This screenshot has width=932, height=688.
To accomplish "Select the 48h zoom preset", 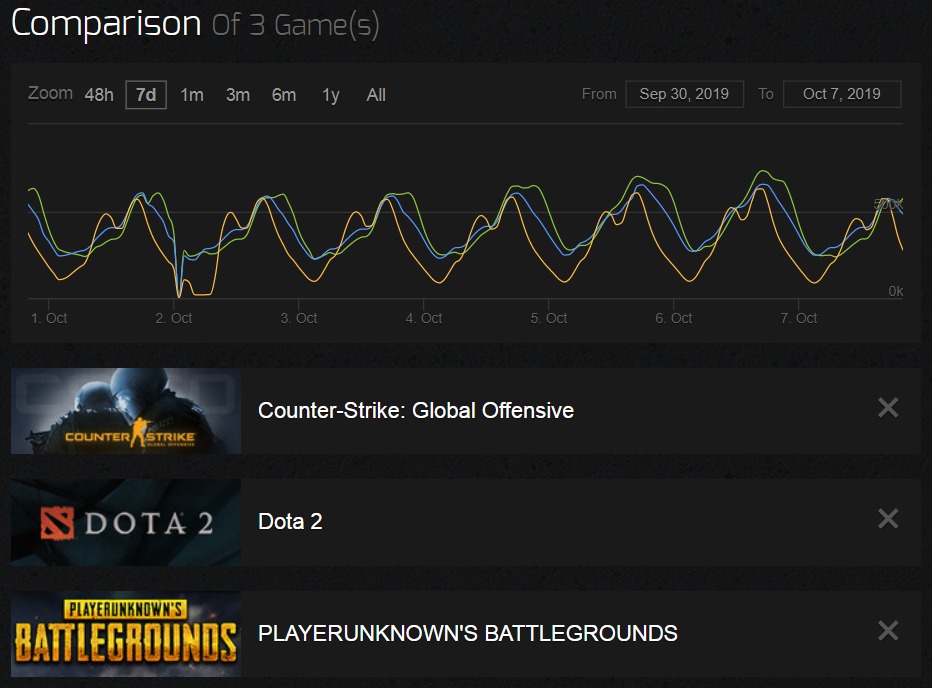I will coord(98,95).
